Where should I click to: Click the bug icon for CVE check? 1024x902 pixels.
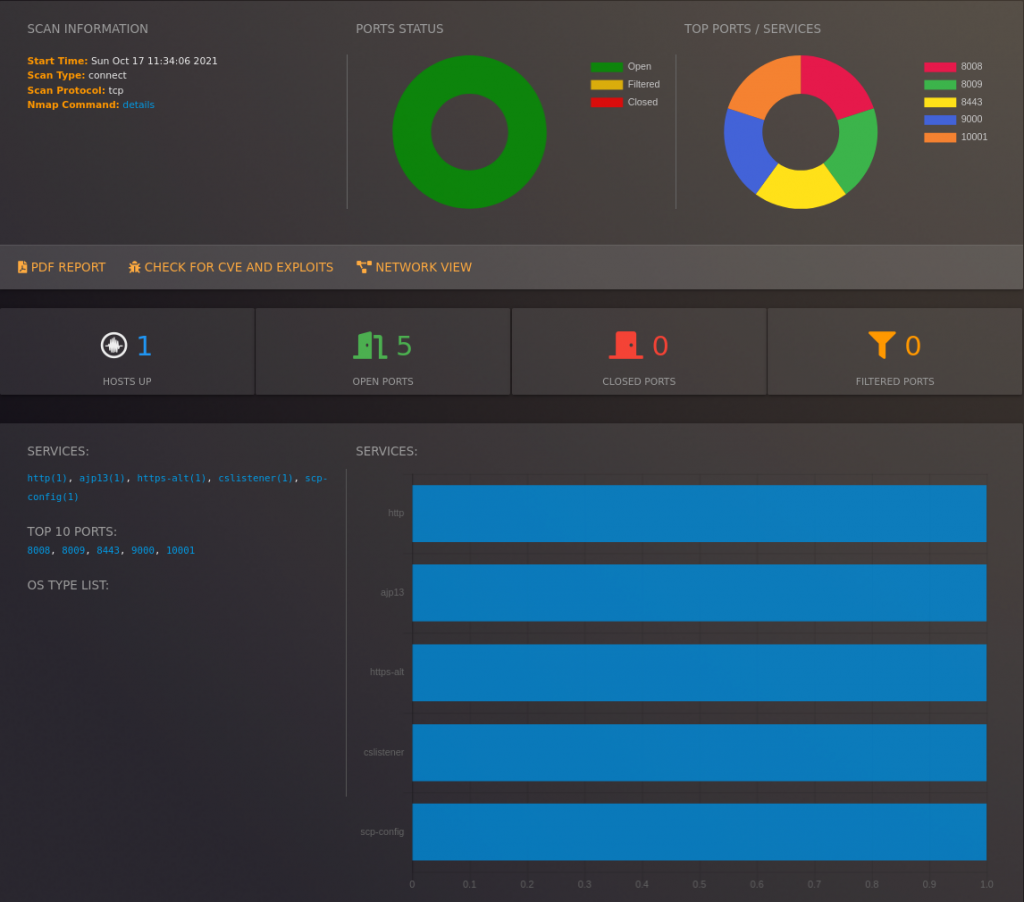135,267
